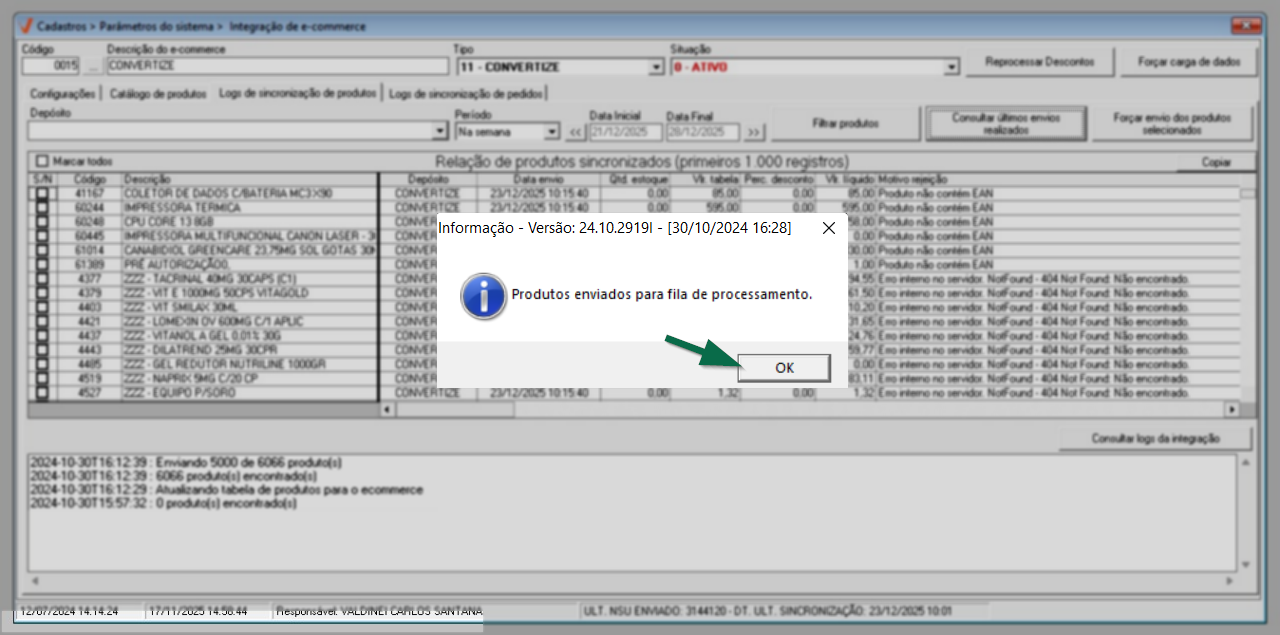The height and width of the screenshot is (635, 1280).
Task: Open the Tipo dropdown showing 11 - CONVERTIZE
Action: (656, 67)
